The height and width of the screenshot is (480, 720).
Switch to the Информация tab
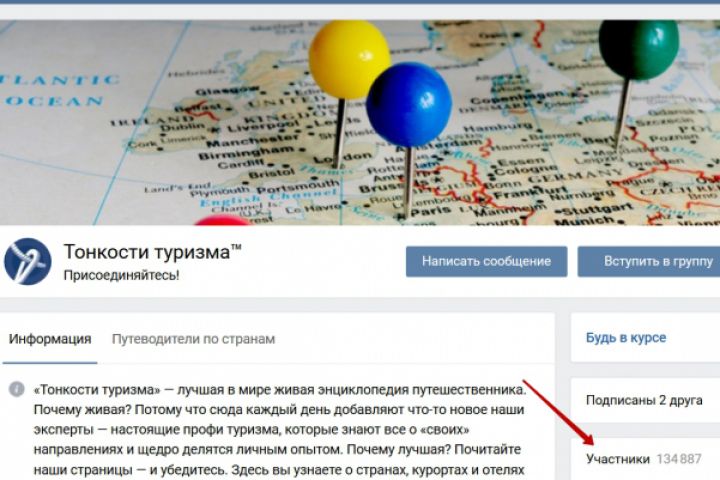(50, 339)
